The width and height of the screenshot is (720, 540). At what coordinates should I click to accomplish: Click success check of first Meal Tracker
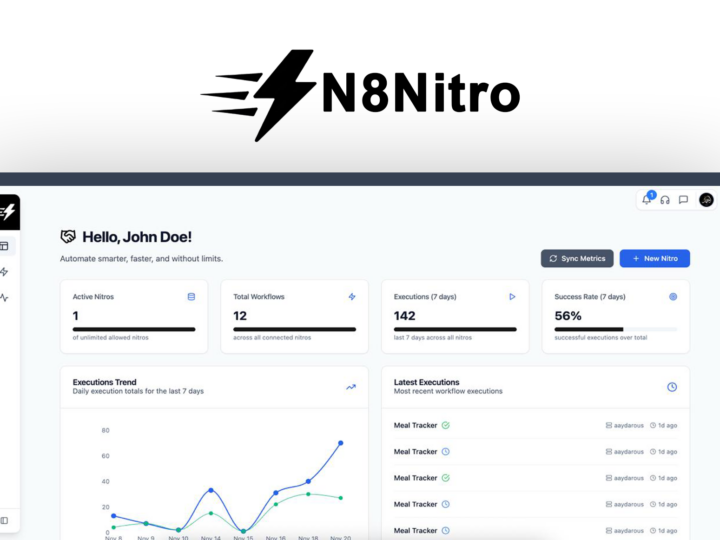point(445,425)
